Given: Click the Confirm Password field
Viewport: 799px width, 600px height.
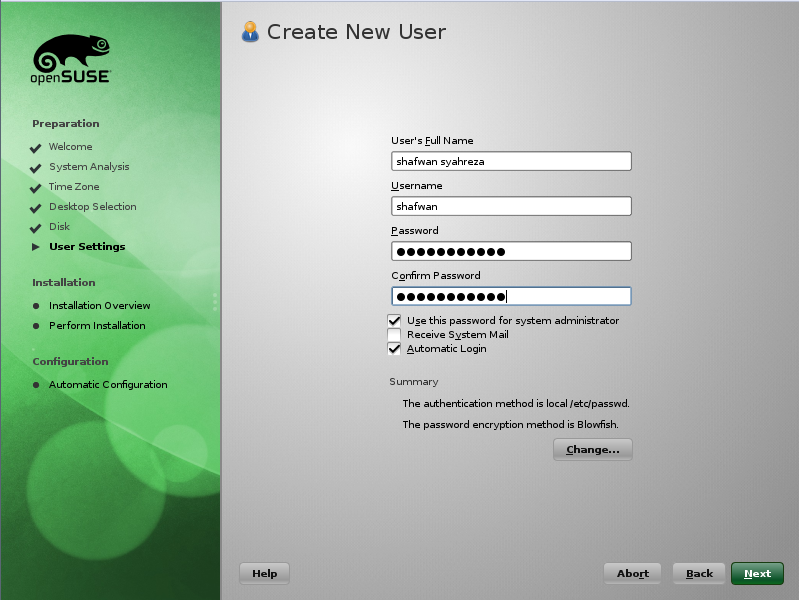Looking at the screenshot, I should 511,296.
